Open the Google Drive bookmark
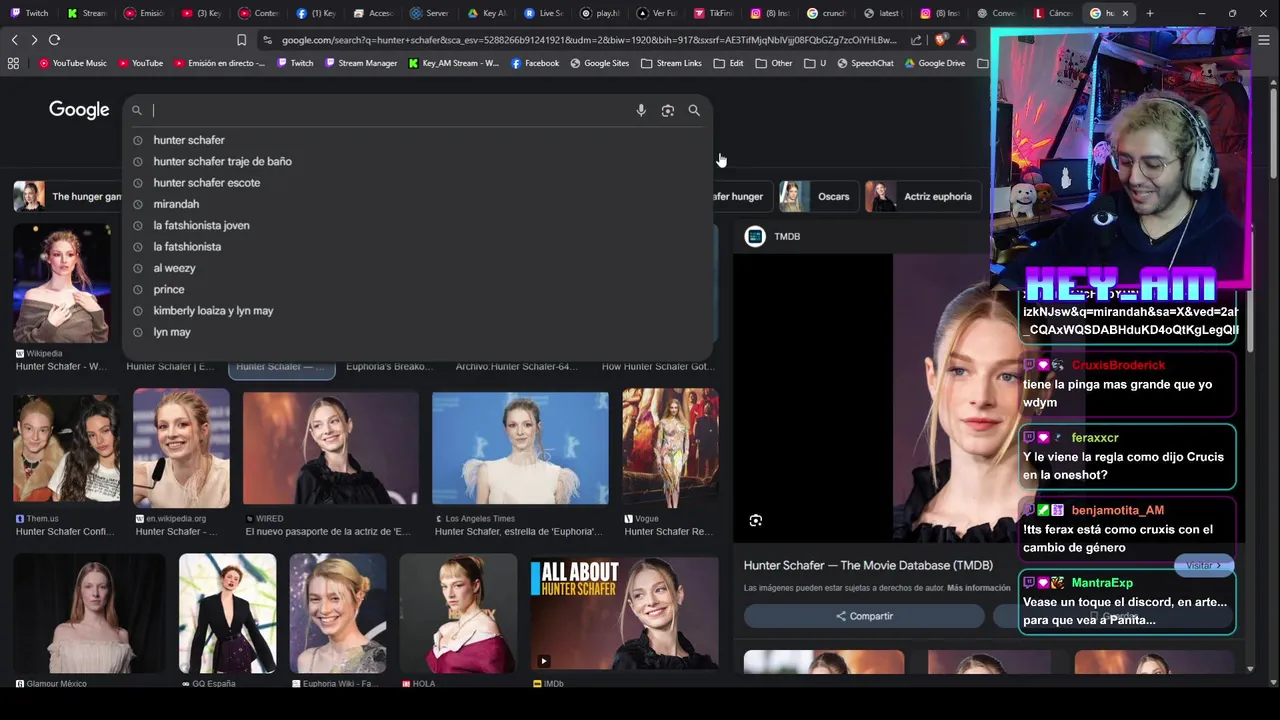Image resolution: width=1280 pixels, height=720 pixels. coord(935,63)
